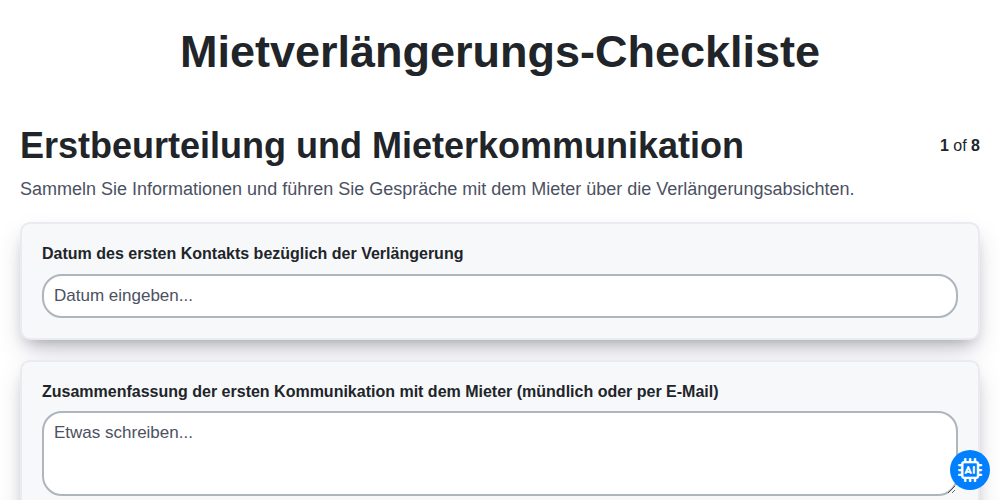1000x500 pixels.
Task: Click the word 'Mieterkommunikation' in the section heading
Action: click(558, 145)
